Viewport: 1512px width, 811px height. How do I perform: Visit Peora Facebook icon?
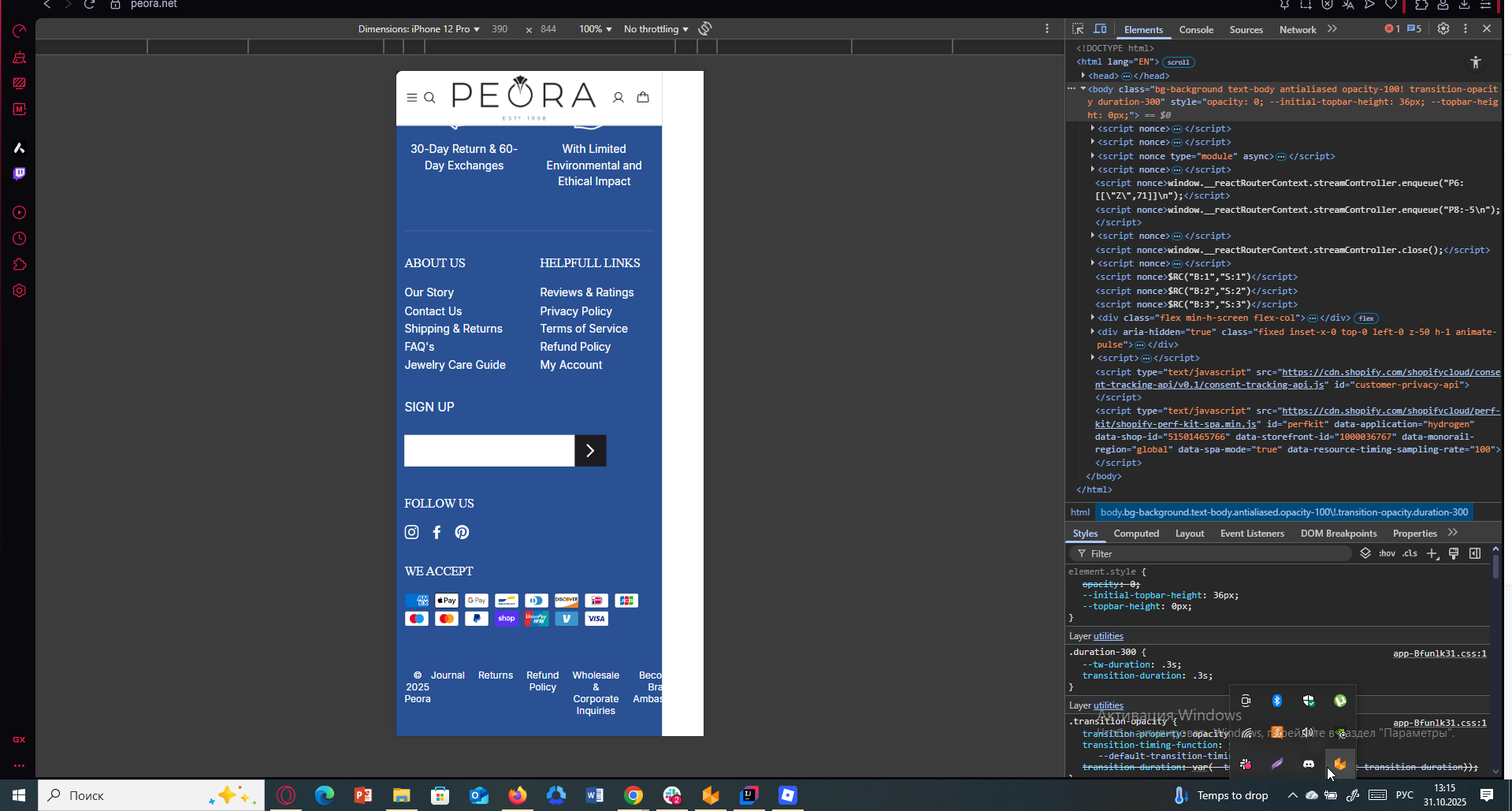(437, 532)
